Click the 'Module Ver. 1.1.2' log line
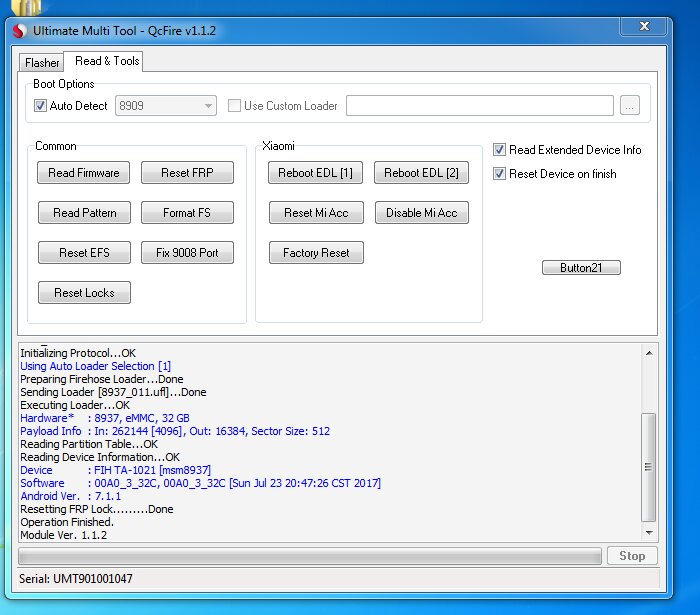This screenshot has height=615, width=700. (x=64, y=535)
